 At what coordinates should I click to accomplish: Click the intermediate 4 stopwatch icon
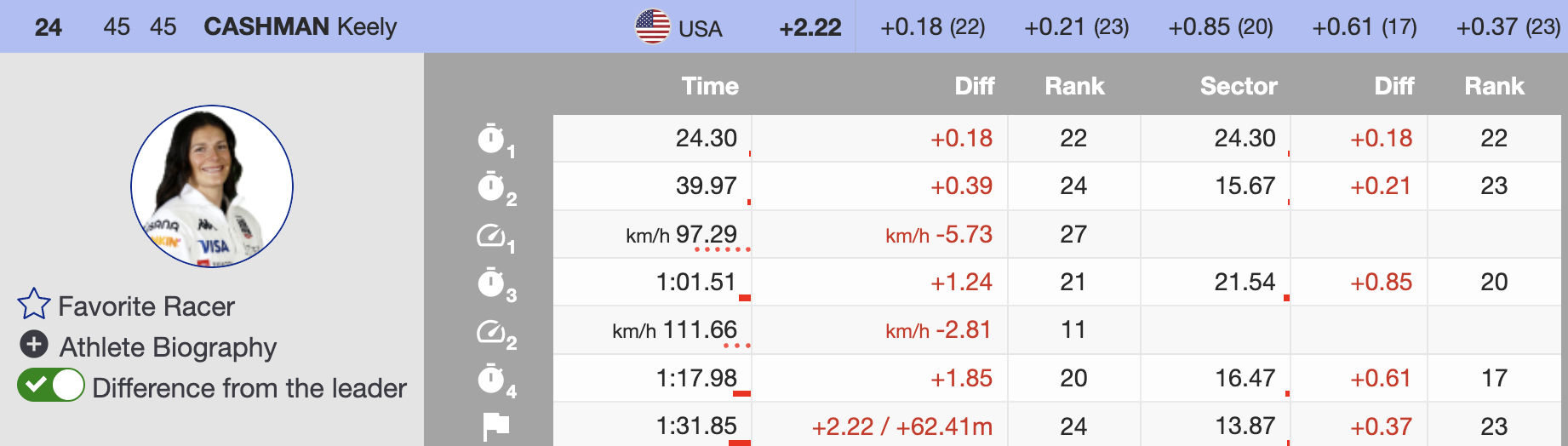491,378
